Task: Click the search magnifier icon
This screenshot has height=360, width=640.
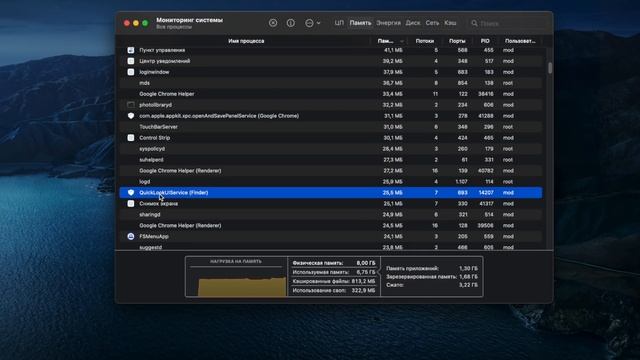Action: click(x=474, y=23)
